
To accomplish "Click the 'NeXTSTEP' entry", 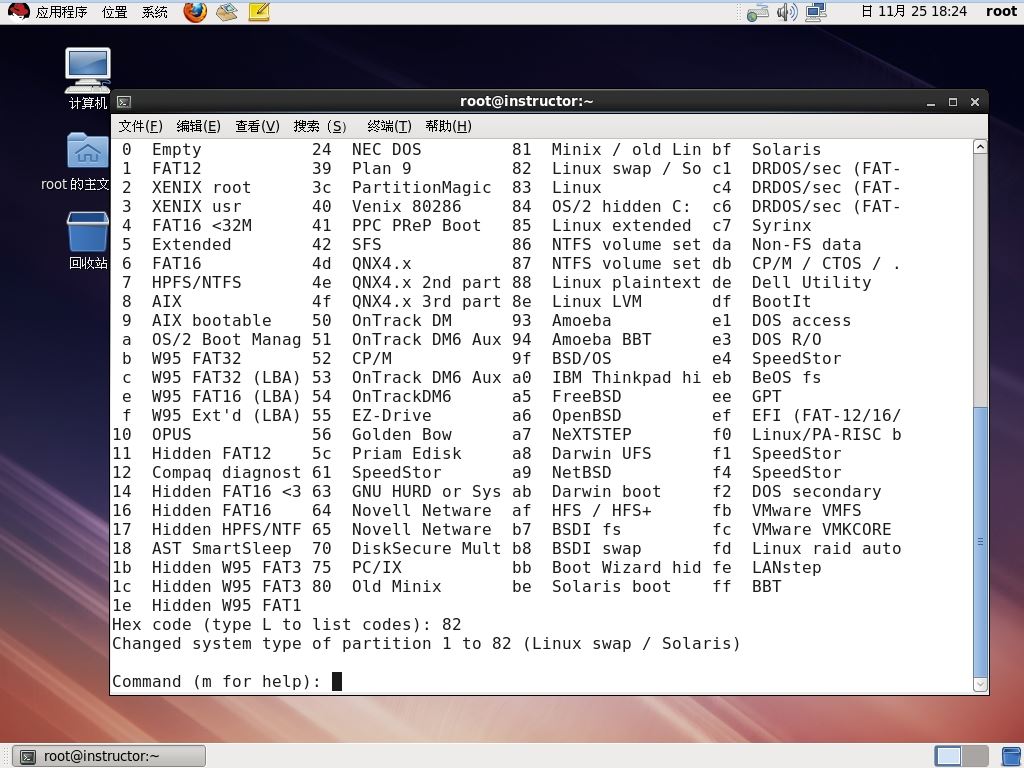I will tap(592, 434).
